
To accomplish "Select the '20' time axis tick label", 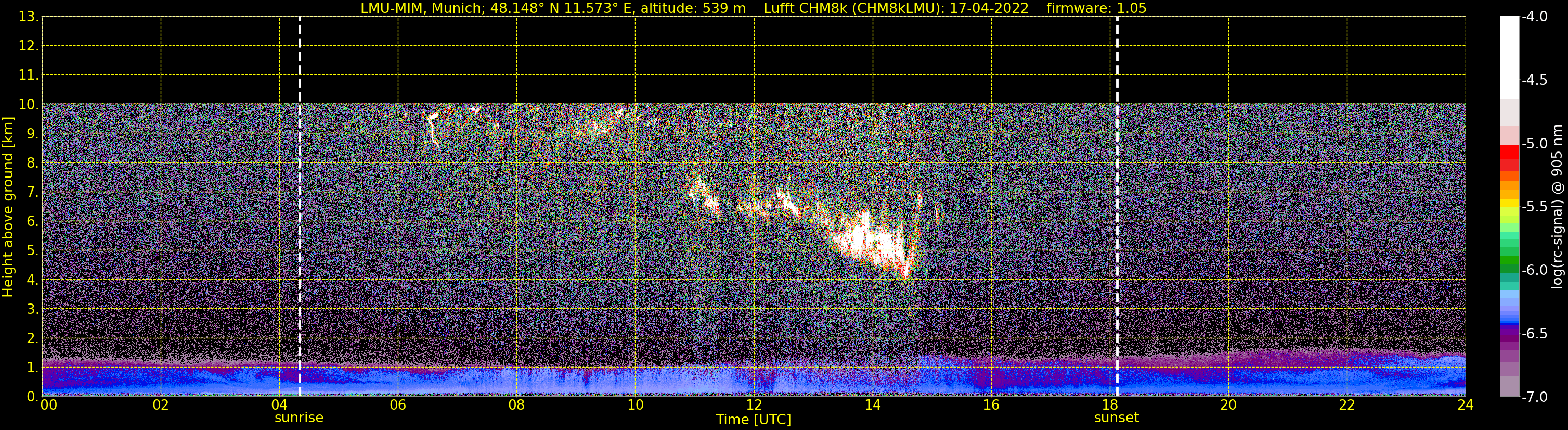I will (x=1228, y=406).
